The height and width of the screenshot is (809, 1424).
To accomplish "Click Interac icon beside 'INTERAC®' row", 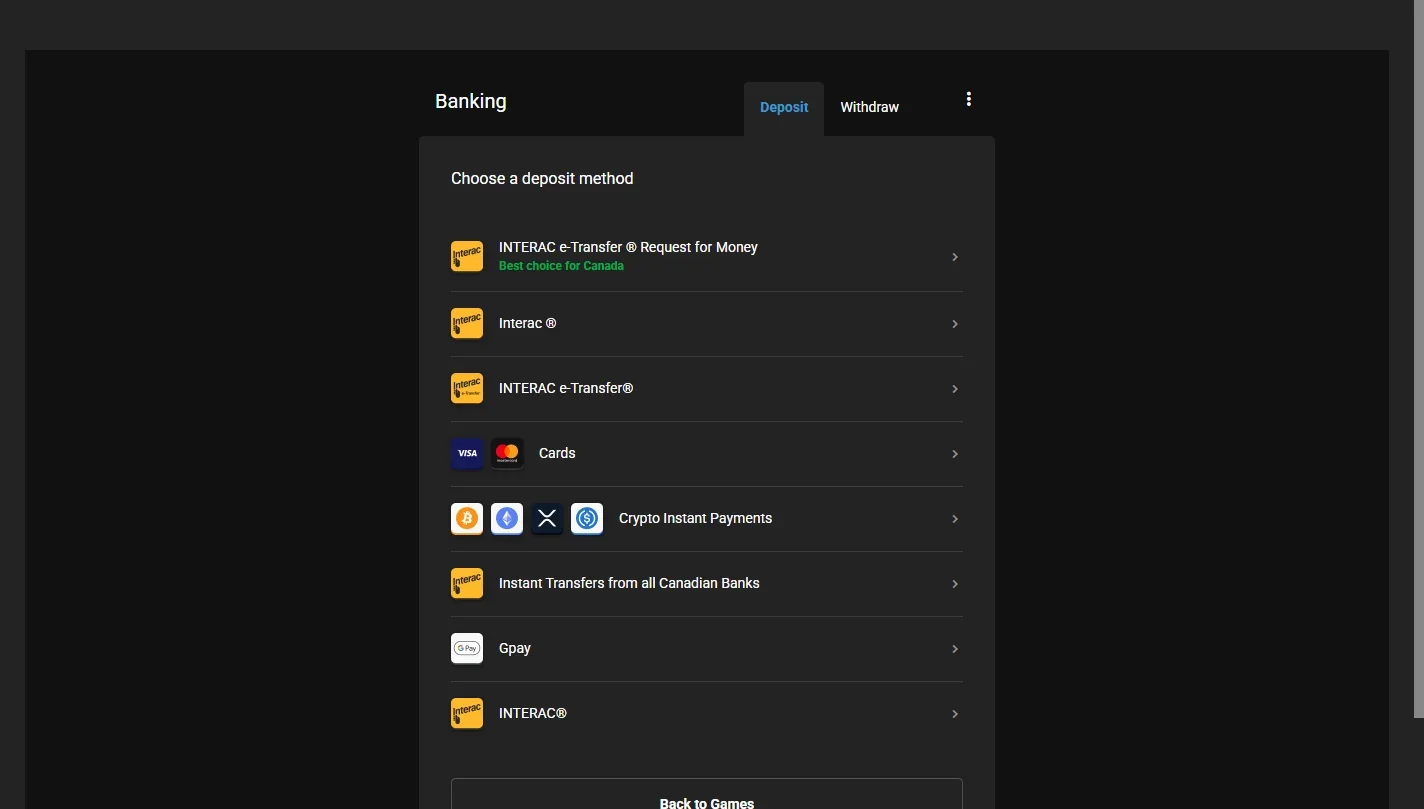I will pos(467,714).
